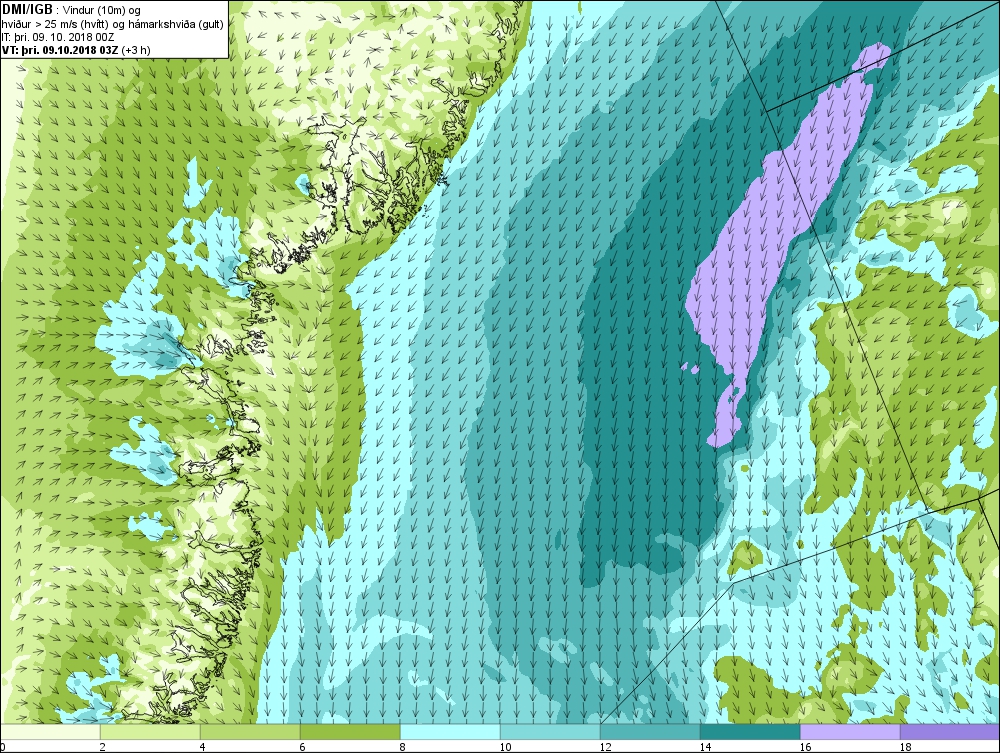Click the DMI/IGB title text
Viewport: 1000px width, 753px height.
point(28,10)
